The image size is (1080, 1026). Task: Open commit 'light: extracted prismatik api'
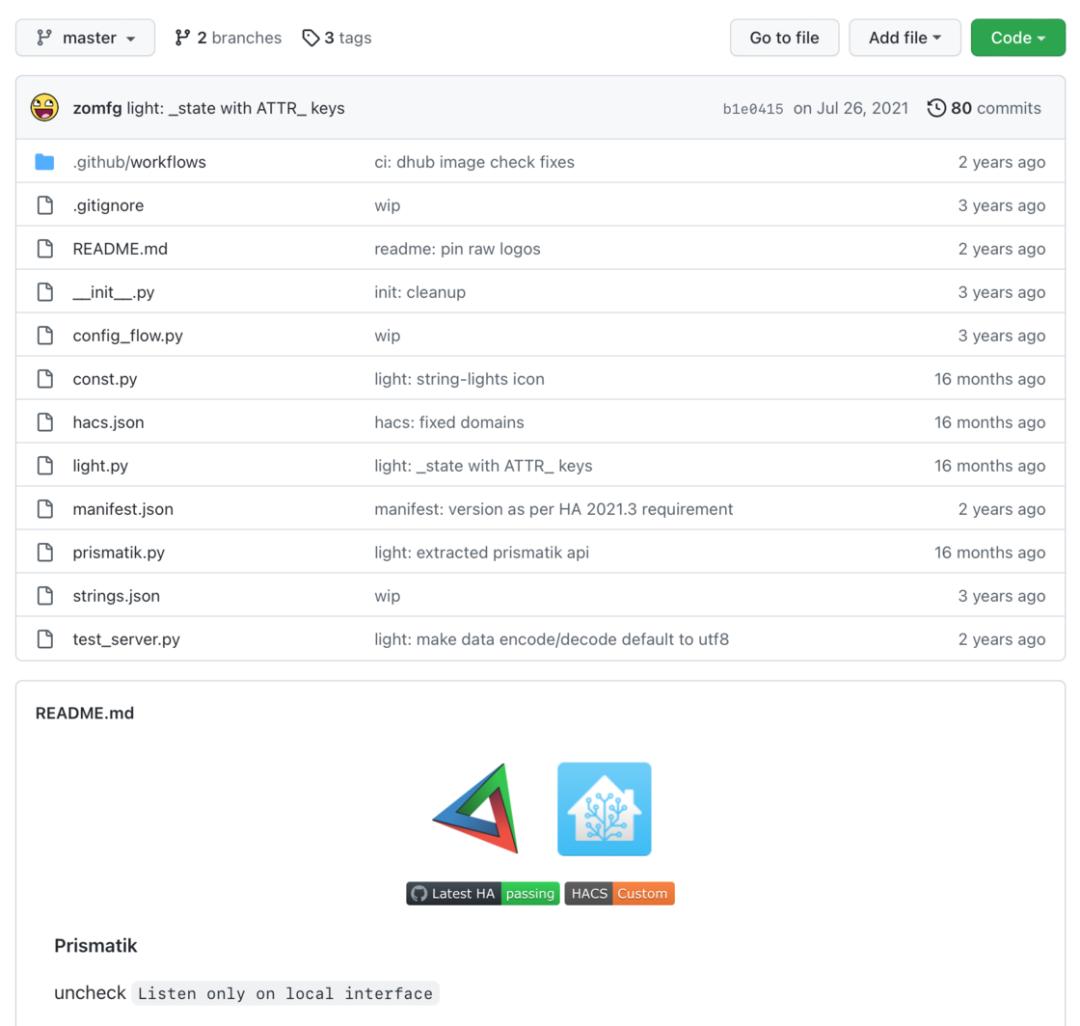click(x=481, y=552)
